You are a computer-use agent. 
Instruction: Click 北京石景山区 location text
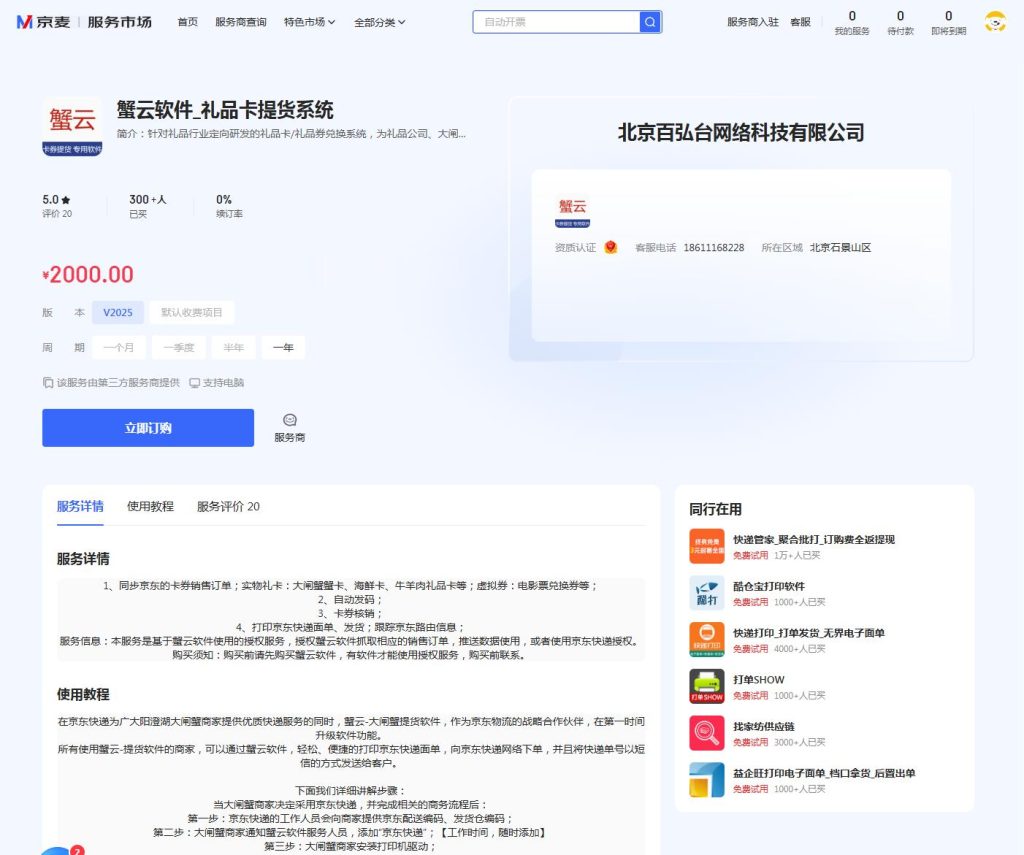point(840,248)
